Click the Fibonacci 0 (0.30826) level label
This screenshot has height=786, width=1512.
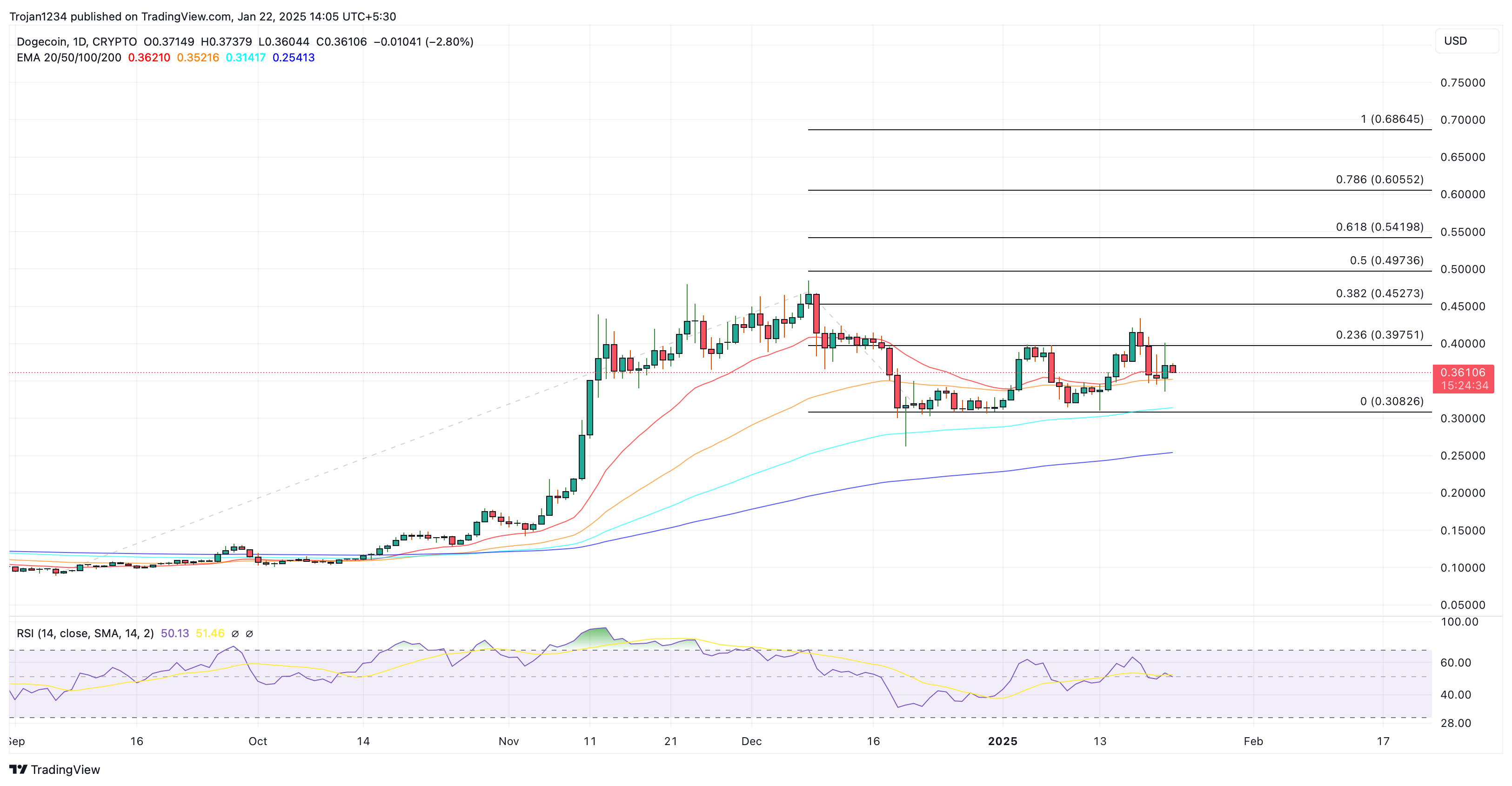point(1392,401)
